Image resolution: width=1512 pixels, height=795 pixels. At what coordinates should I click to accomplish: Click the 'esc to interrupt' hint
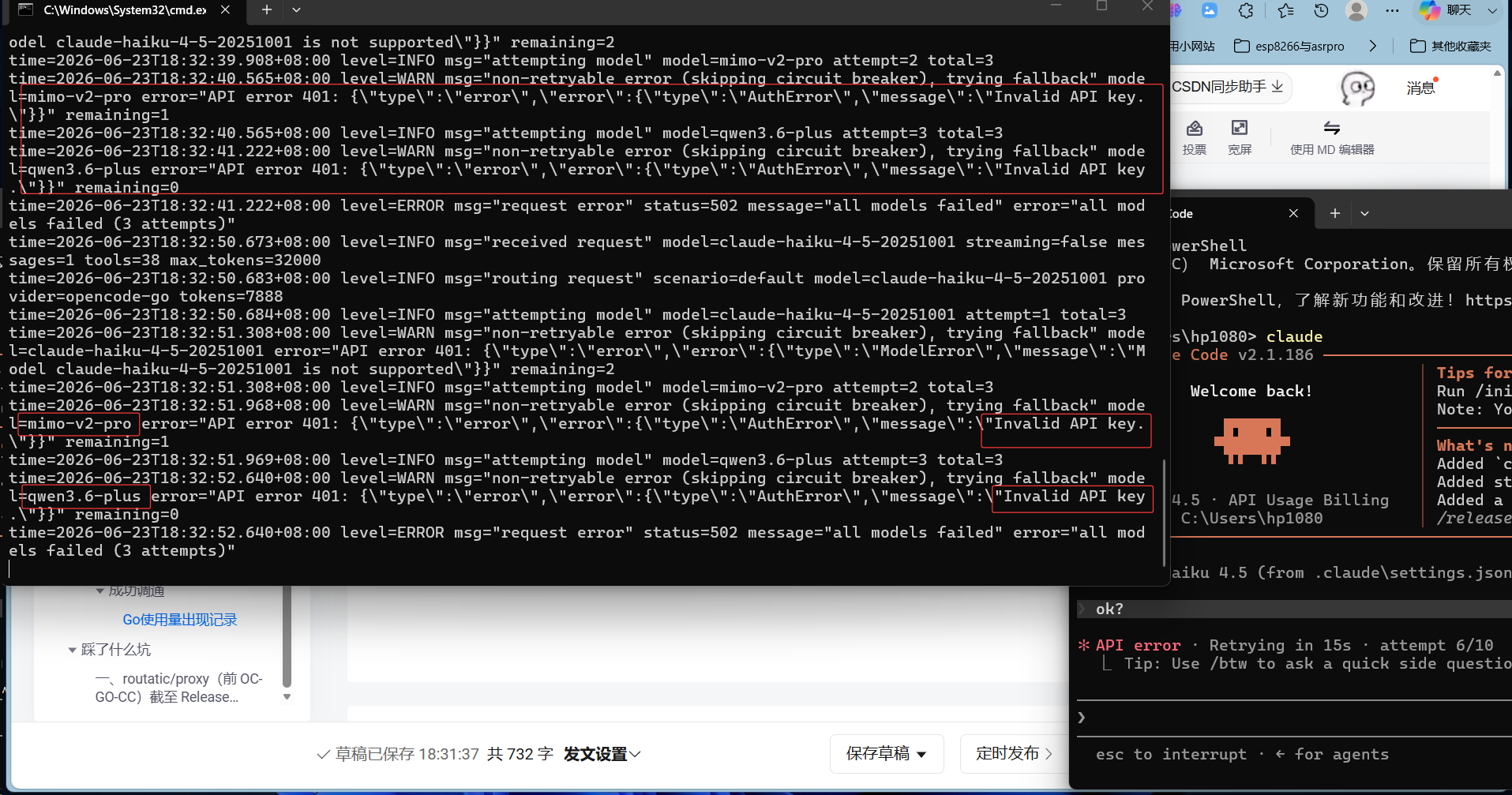point(1171,754)
